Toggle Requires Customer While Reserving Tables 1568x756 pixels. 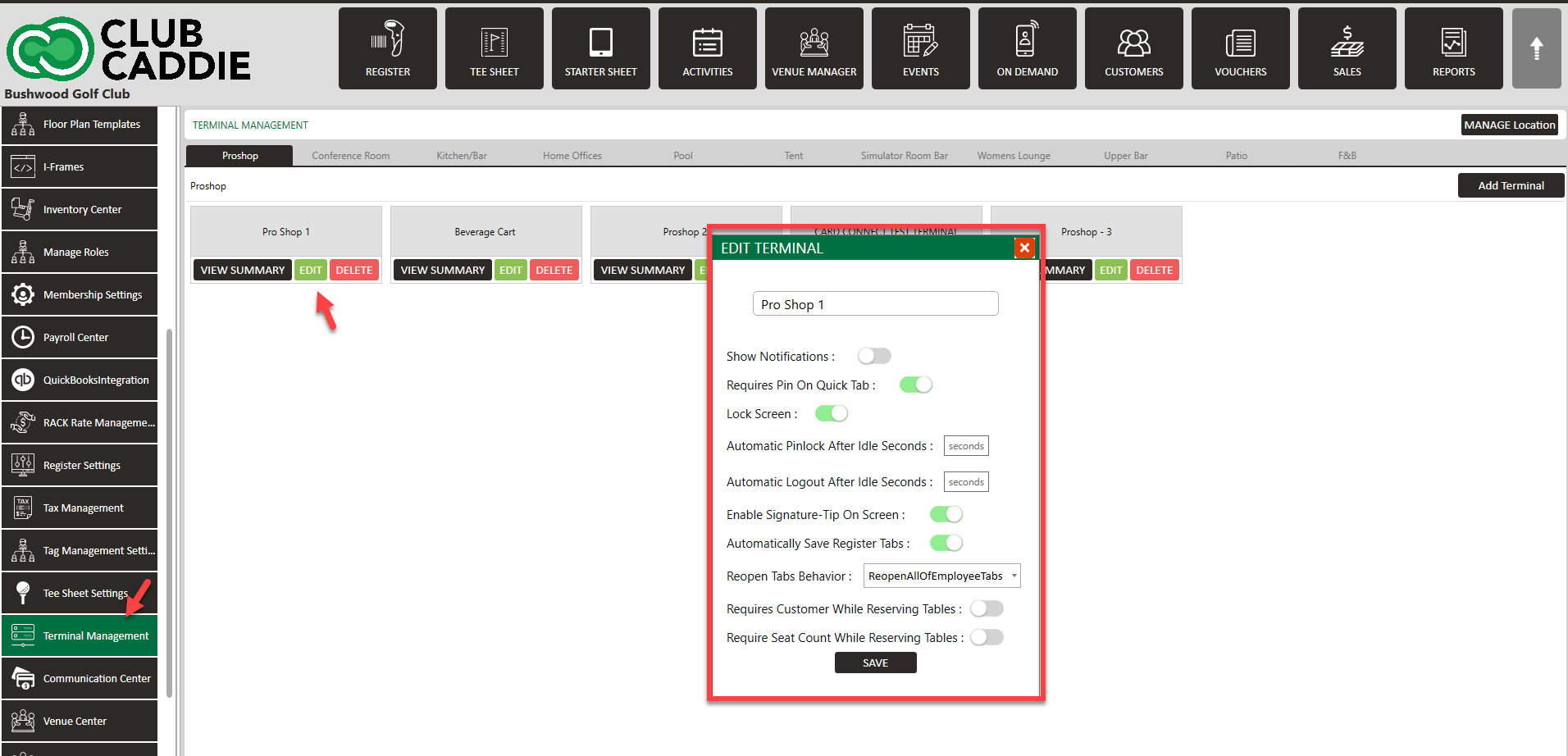pyautogui.click(x=987, y=609)
